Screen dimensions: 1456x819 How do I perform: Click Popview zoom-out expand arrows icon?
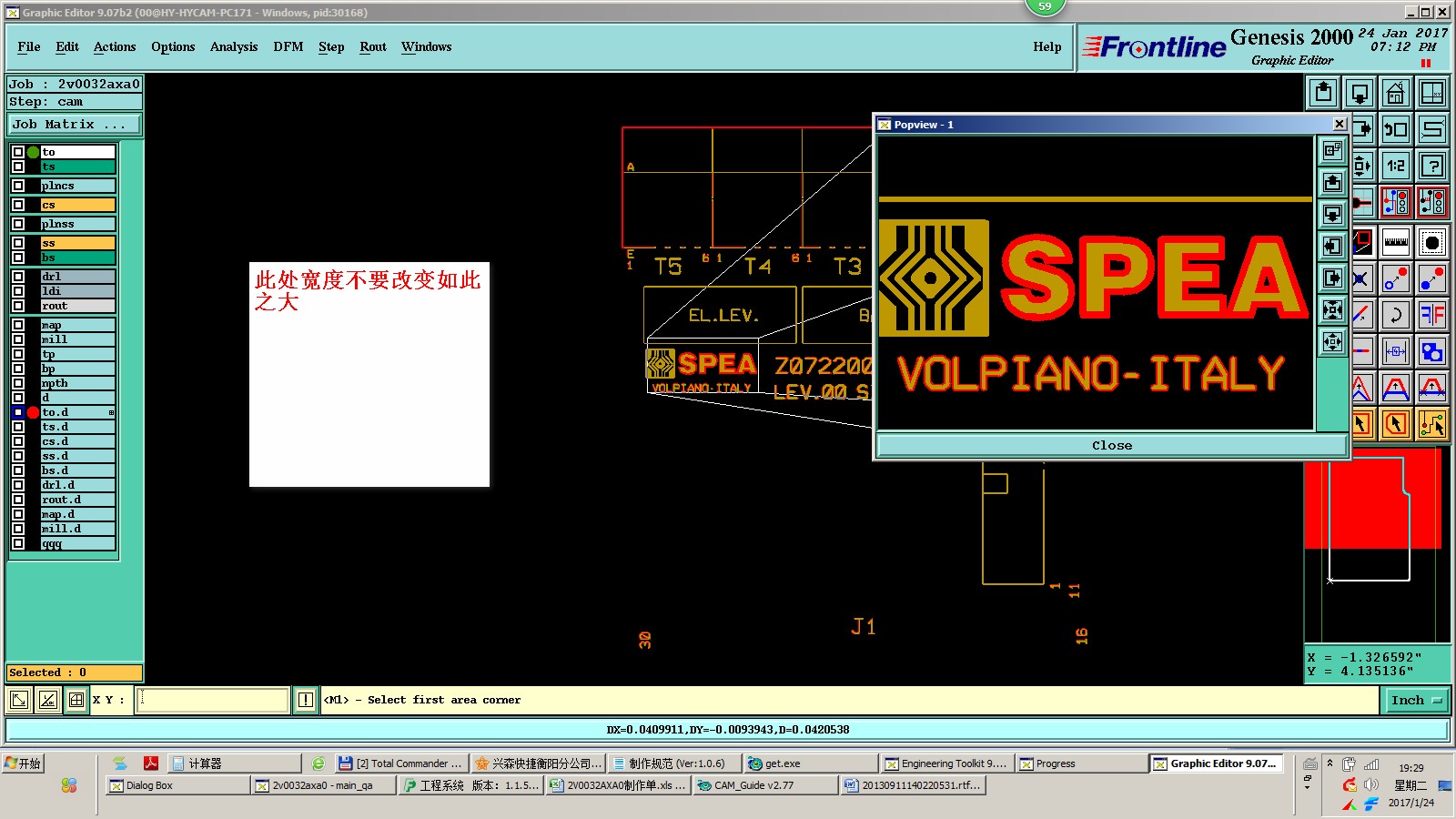click(1332, 342)
